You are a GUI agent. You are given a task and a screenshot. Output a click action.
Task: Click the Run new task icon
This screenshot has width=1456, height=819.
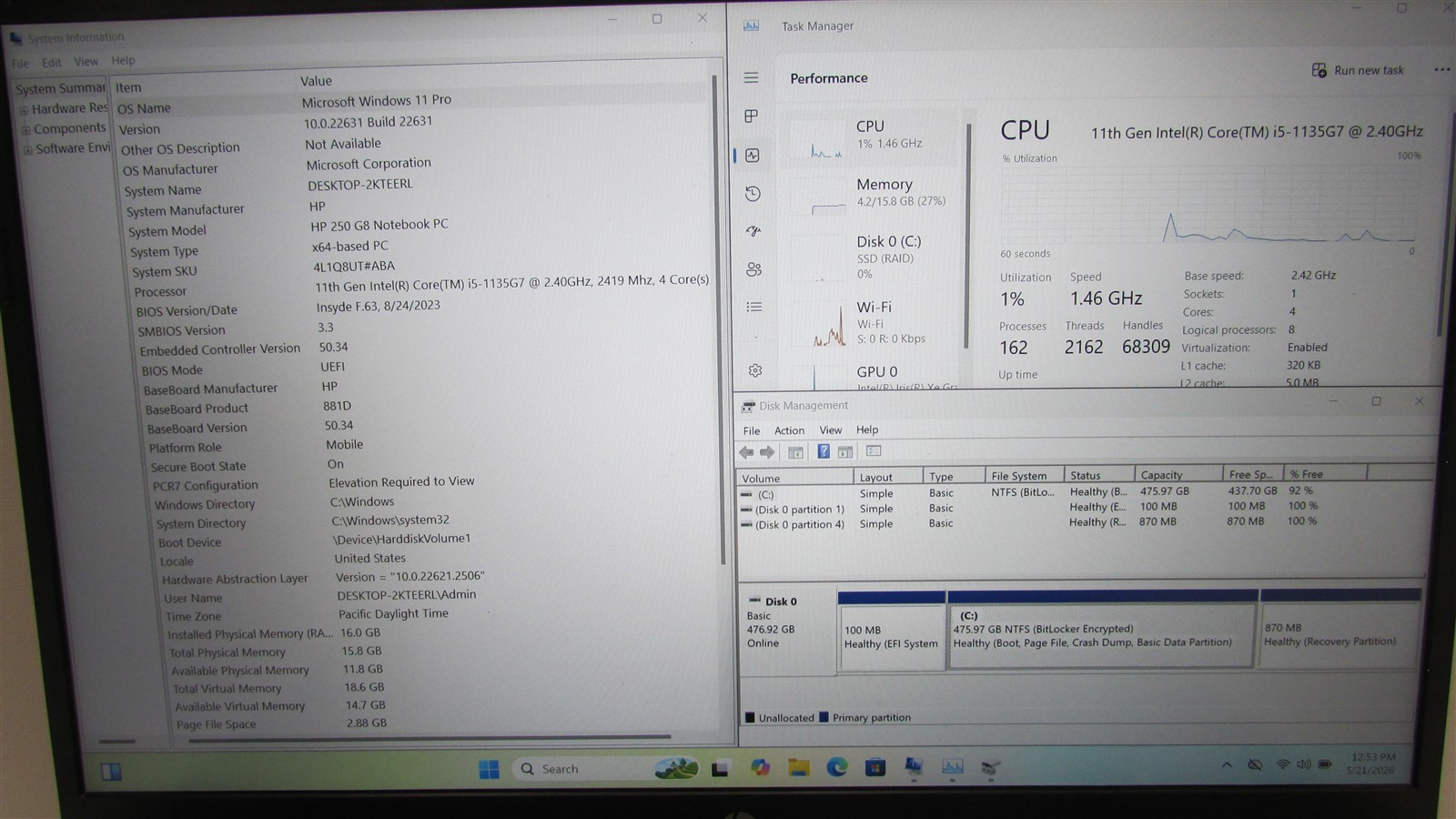coord(1319,70)
